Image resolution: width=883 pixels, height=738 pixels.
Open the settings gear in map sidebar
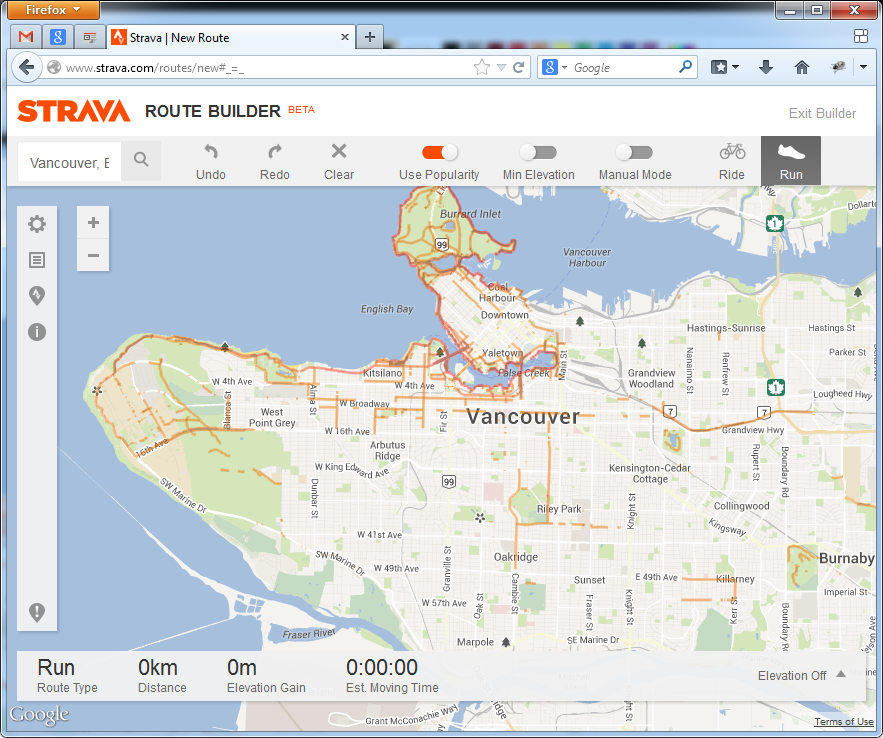37,224
